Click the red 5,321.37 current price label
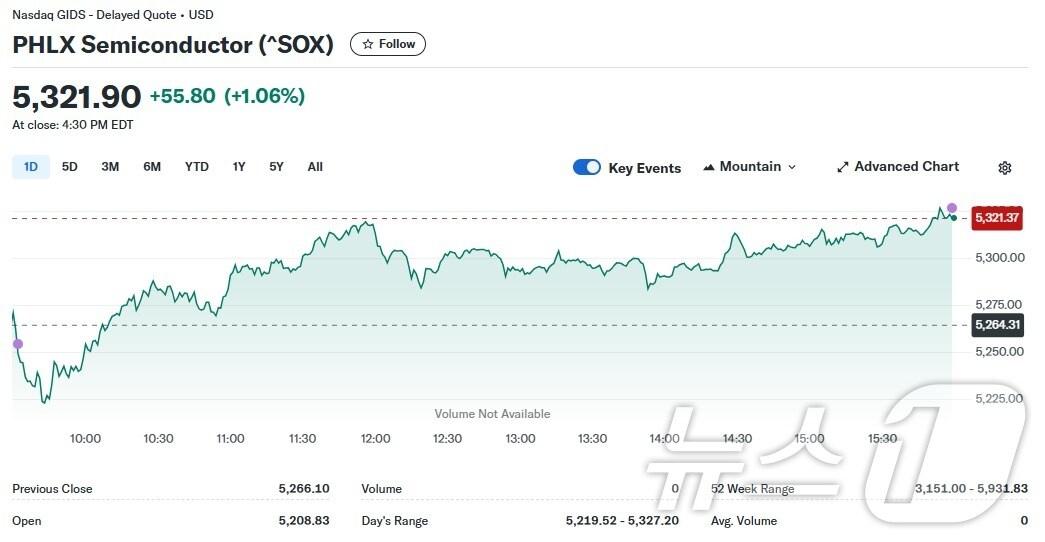This screenshot has width=1045, height=542. click(x=997, y=217)
